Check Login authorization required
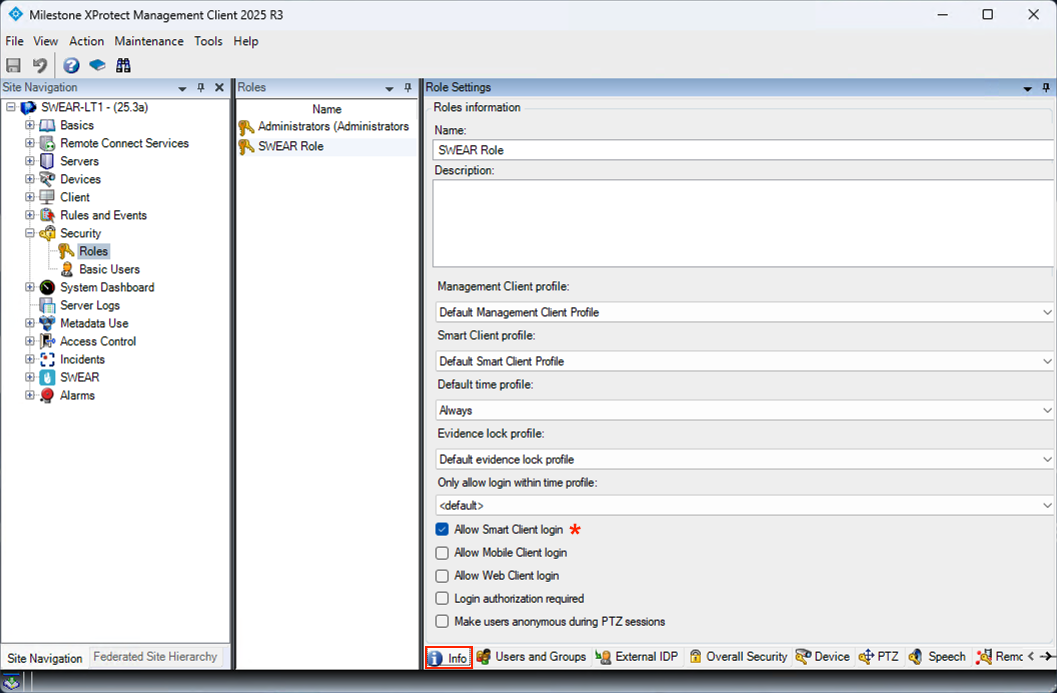 pos(442,598)
